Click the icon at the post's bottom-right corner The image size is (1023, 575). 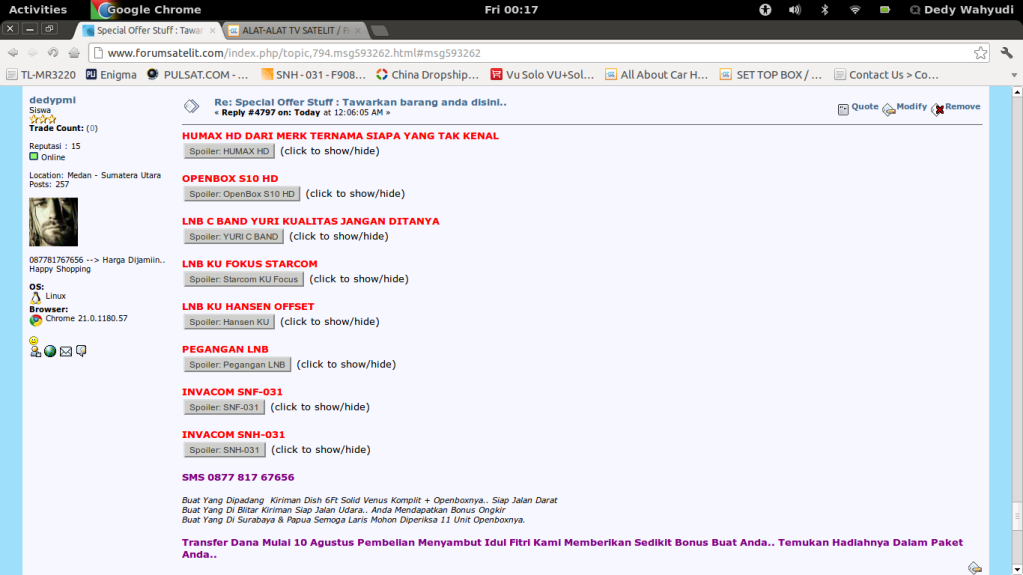975,568
